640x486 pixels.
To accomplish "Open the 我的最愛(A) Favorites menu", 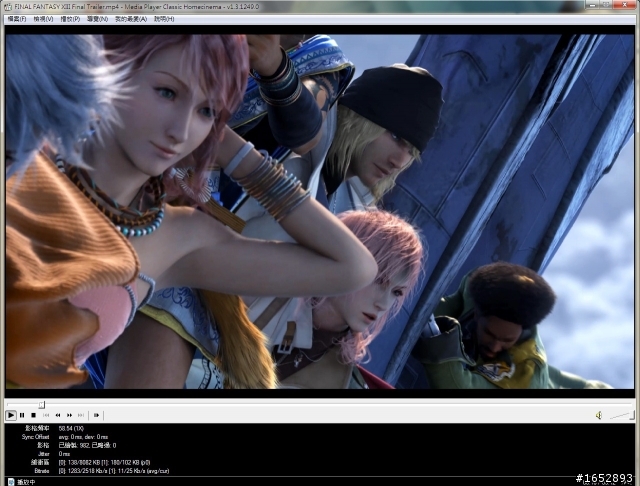I will pos(131,19).
